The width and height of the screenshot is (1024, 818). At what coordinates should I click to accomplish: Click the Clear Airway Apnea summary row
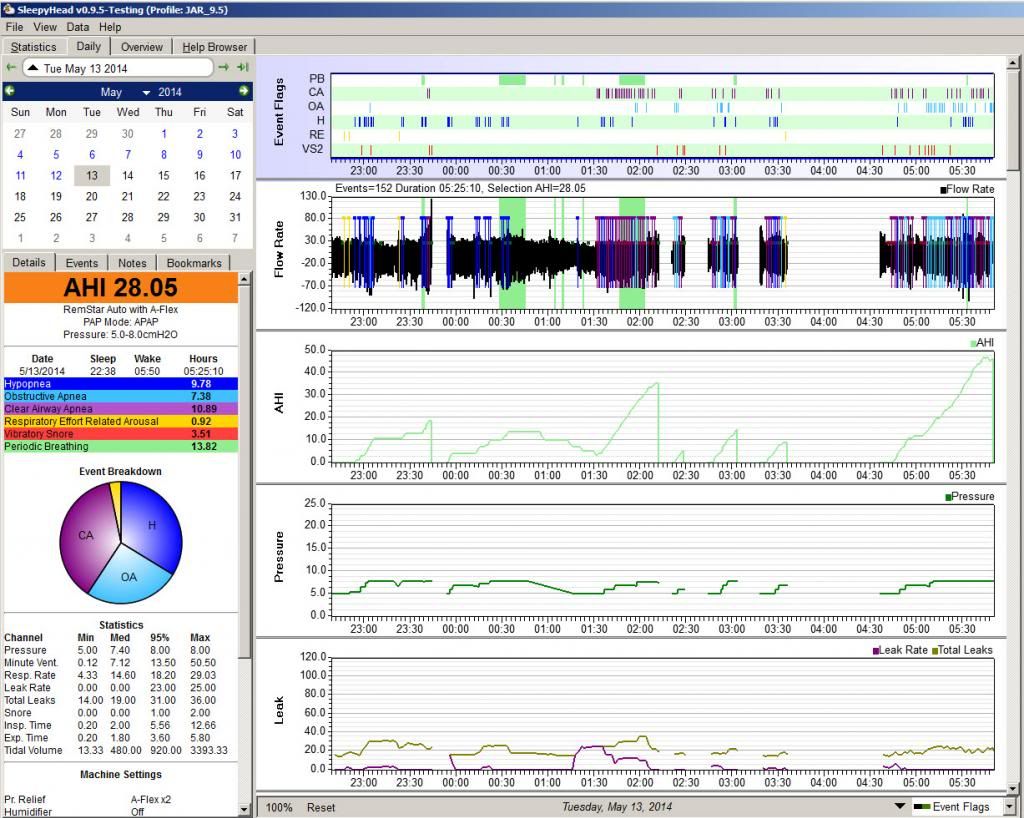[121, 409]
